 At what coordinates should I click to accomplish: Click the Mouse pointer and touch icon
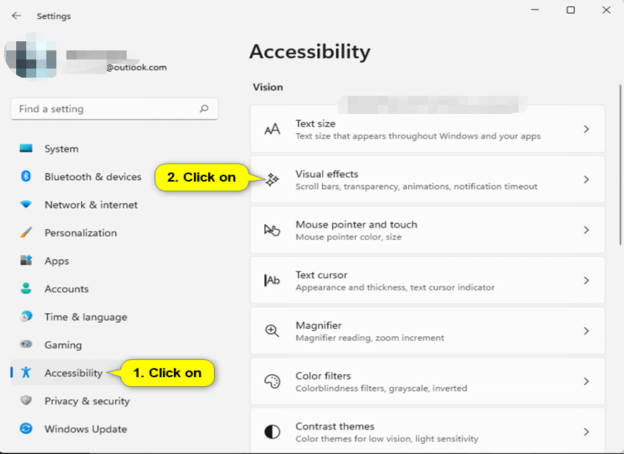pos(272,230)
